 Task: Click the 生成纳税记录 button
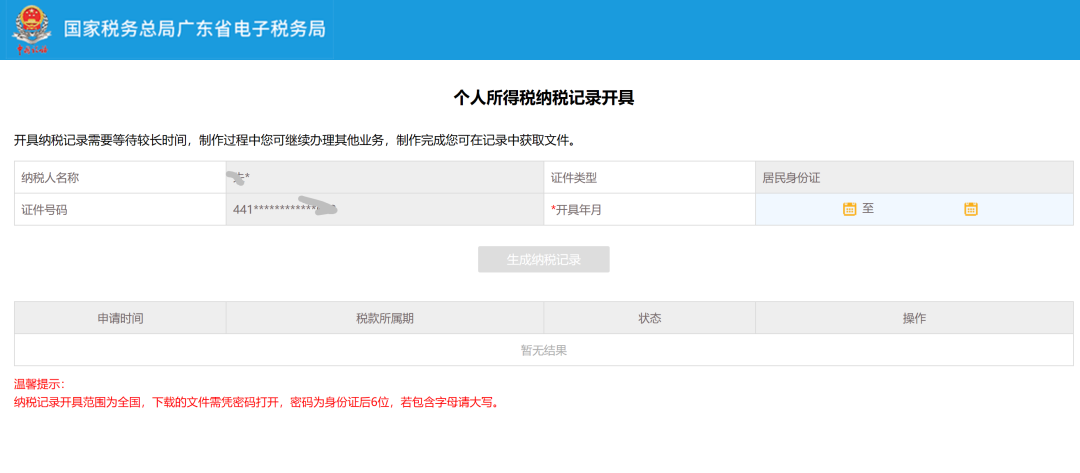click(543, 260)
